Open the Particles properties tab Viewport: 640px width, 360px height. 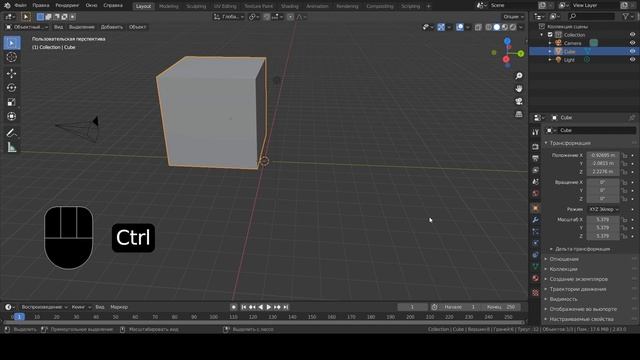(536, 231)
